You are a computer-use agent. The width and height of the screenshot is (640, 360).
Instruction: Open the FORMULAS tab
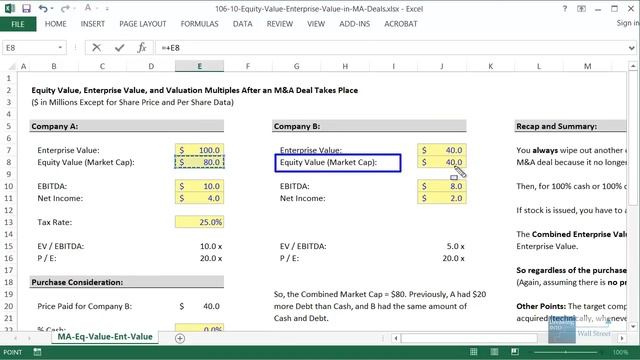tap(199, 24)
